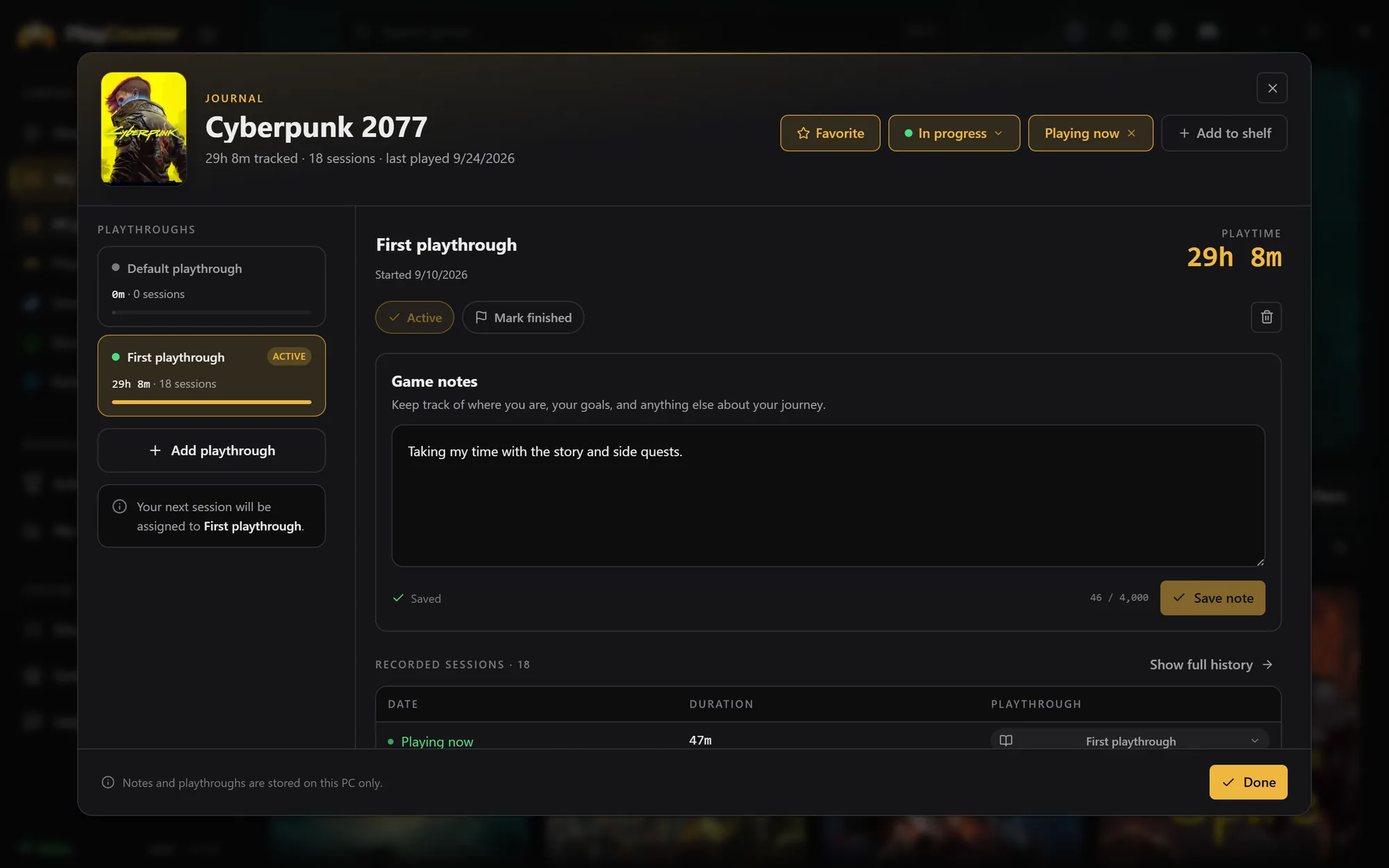Open the Show full history link

1211,665
